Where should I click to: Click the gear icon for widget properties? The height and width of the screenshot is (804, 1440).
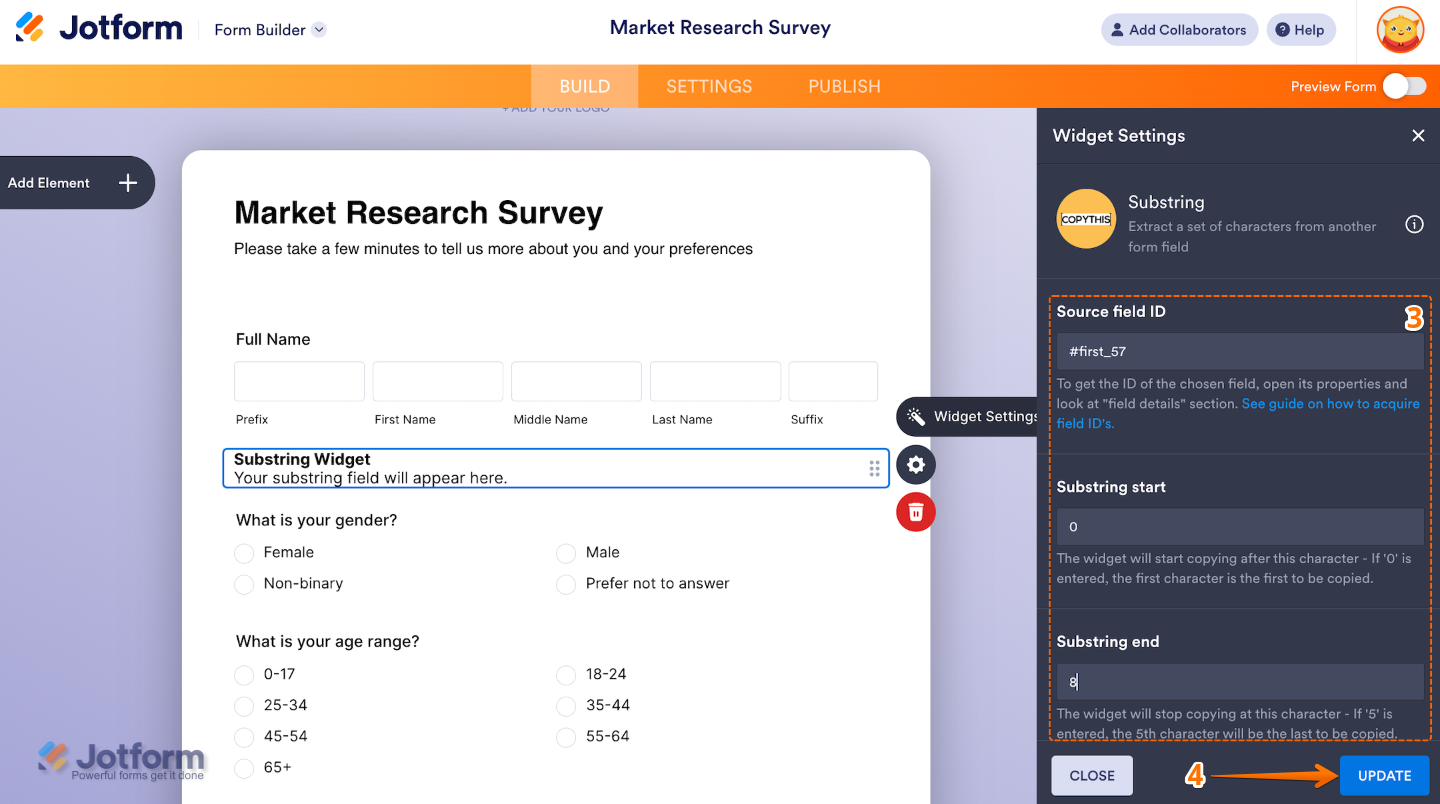point(915,465)
